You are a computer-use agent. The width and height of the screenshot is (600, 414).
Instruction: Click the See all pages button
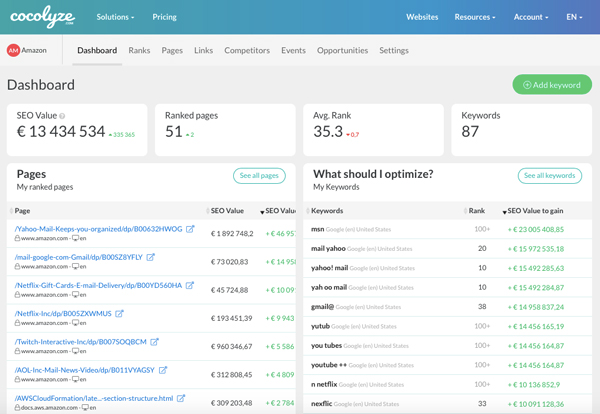click(259, 176)
